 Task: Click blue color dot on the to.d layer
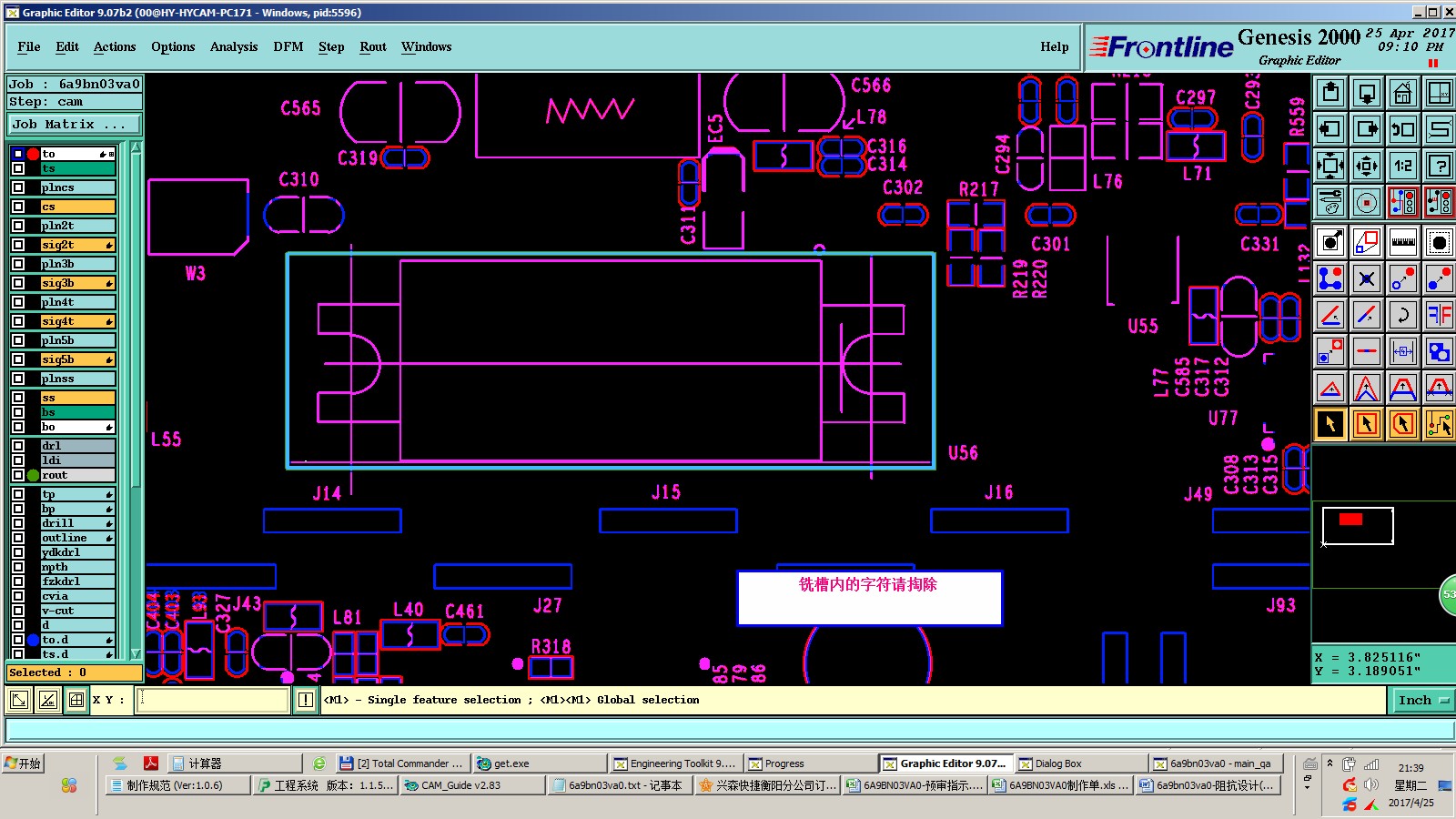pyautogui.click(x=34, y=640)
